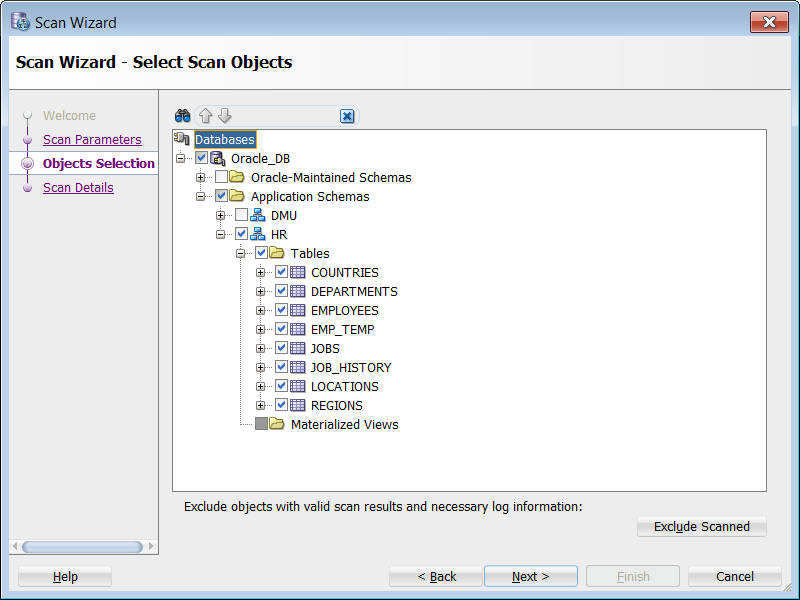Select the Objects Selection step
The image size is (800, 600).
(x=98, y=163)
